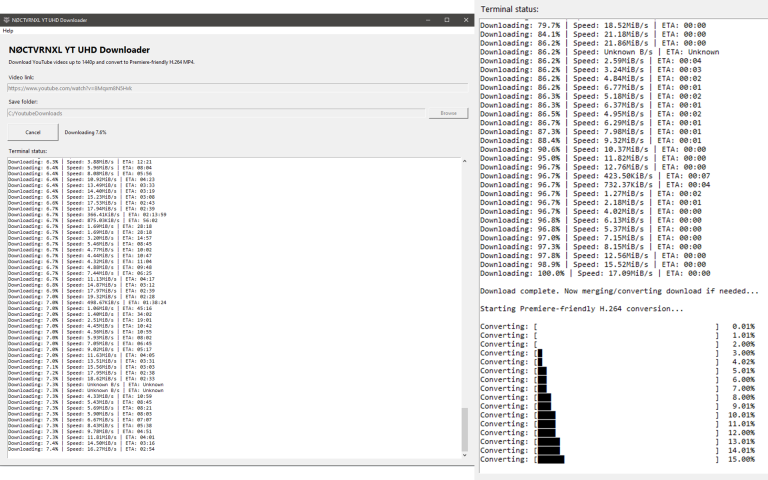Click the line with speed 19.32MiB/s
This screenshot has height=480, width=768.
[x=81, y=296]
